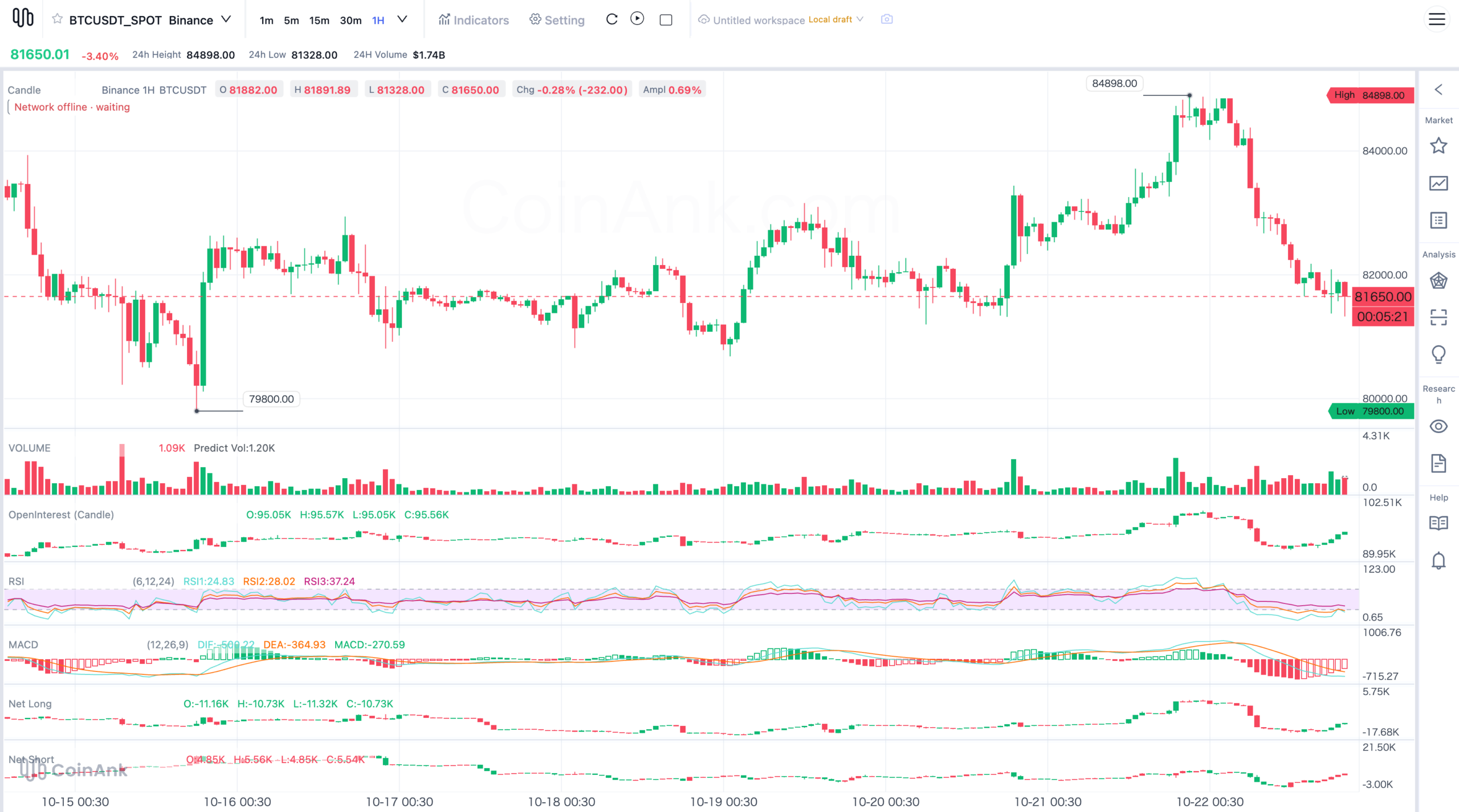Click the Low 79800.00 price tag
1459x812 pixels.
coord(1370,411)
